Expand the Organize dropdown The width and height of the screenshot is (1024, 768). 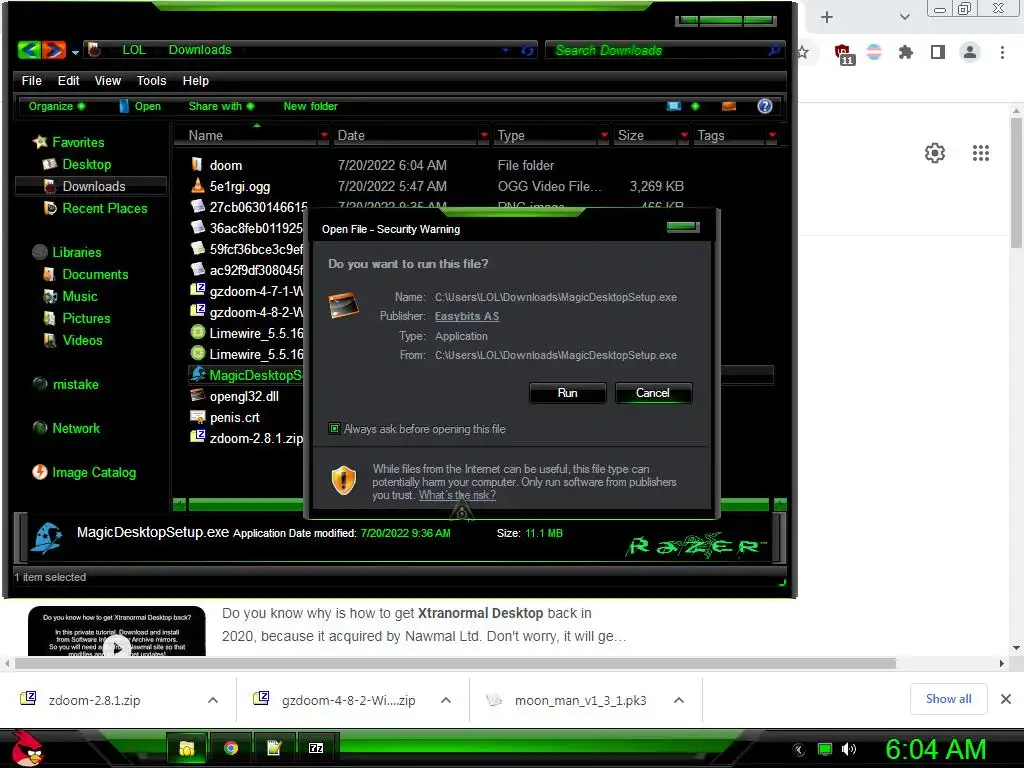point(56,106)
